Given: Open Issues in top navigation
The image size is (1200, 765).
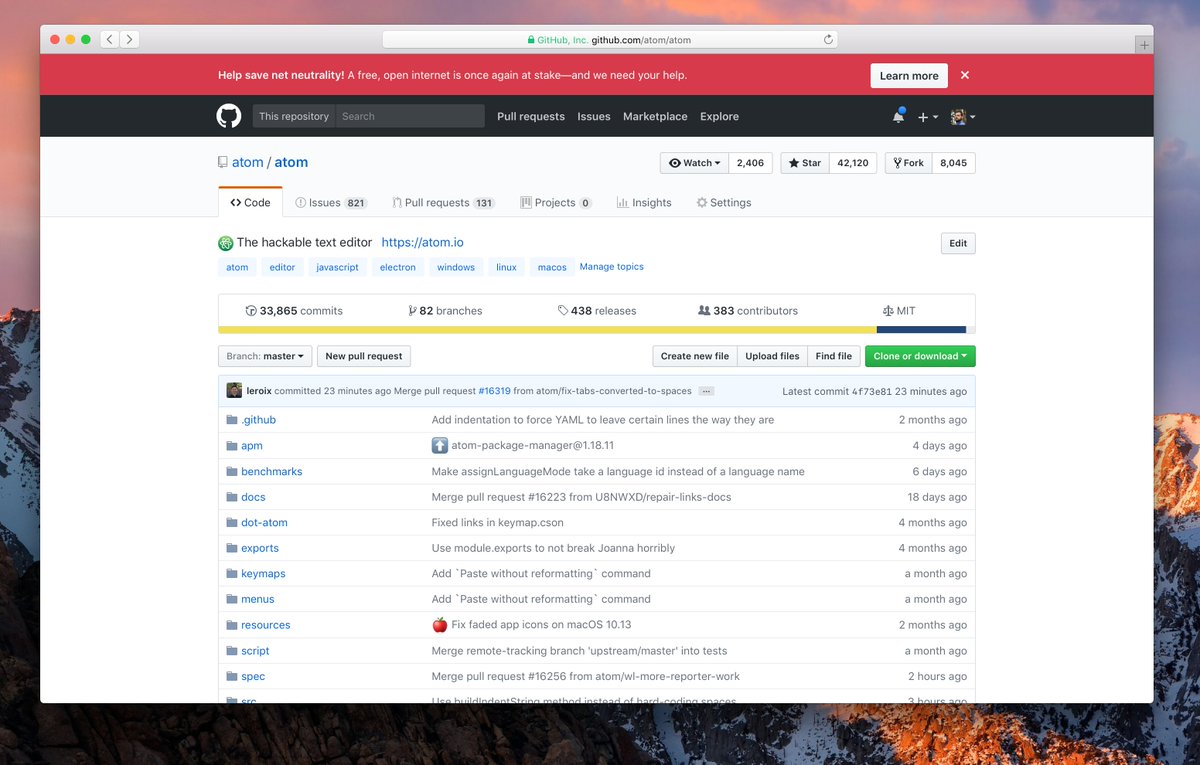Looking at the screenshot, I should [594, 117].
